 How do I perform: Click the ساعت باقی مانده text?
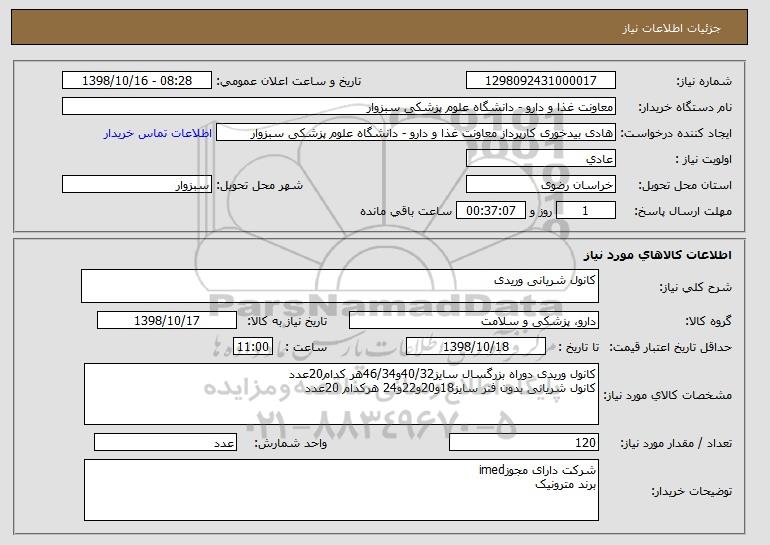(x=406, y=211)
